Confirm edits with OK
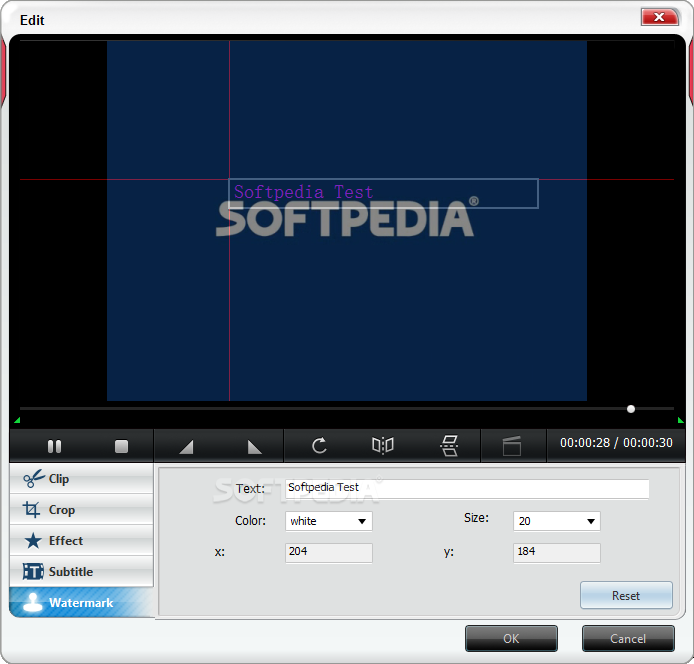This screenshot has height=664, width=694. (511, 638)
